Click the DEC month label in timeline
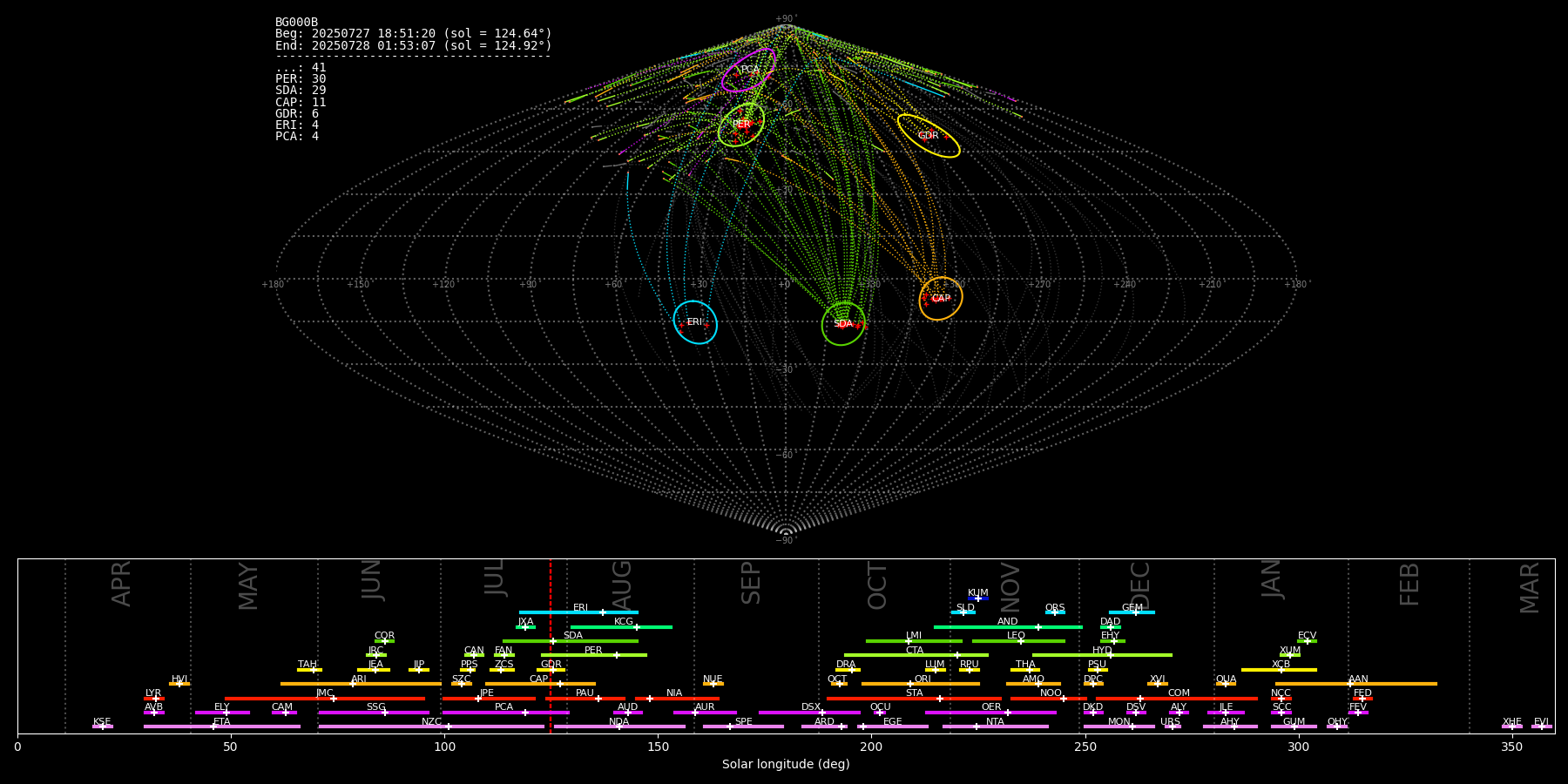 (1139, 586)
